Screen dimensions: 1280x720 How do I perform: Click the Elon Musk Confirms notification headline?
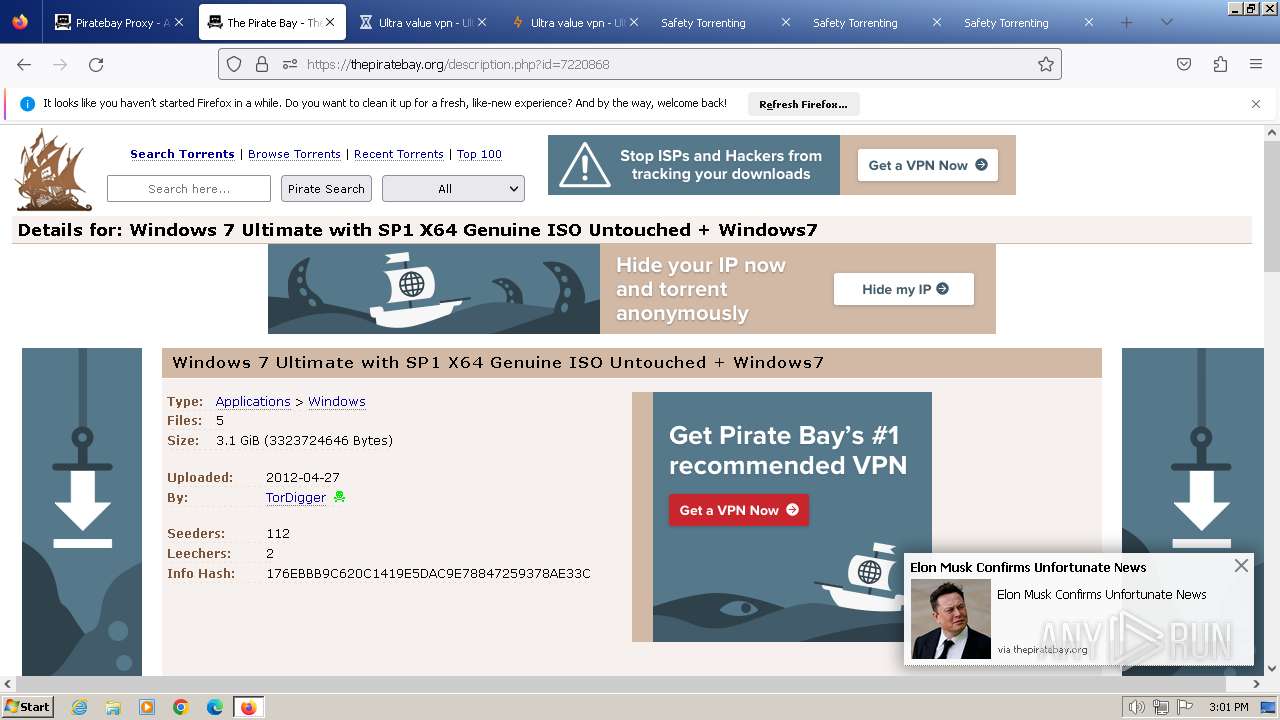pyautogui.click(x=1028, y=567)
